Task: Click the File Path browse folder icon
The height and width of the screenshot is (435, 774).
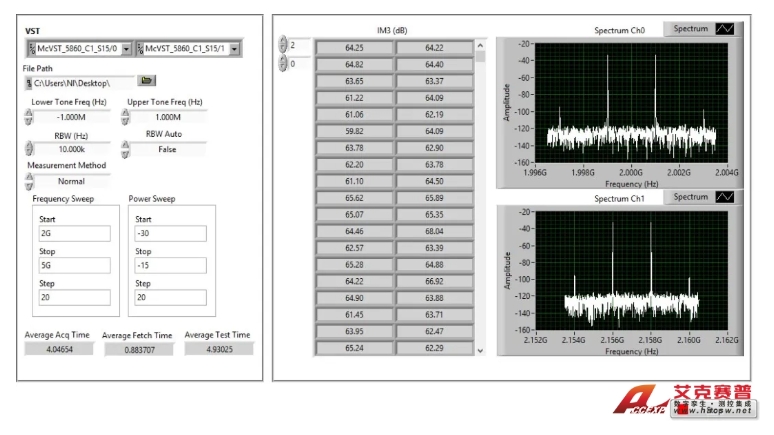Action: pyautogui.click(x=148, y=82)
